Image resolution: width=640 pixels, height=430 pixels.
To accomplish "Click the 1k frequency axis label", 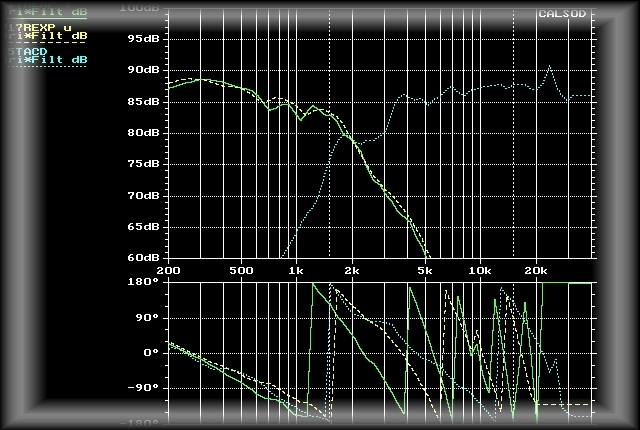I will tap(296, 271).
